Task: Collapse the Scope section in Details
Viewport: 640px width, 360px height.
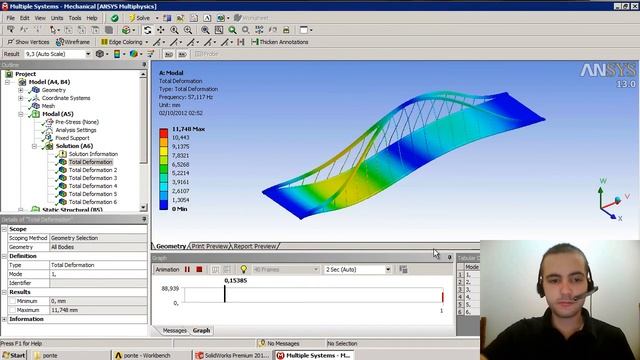Action: pos(4,229)
